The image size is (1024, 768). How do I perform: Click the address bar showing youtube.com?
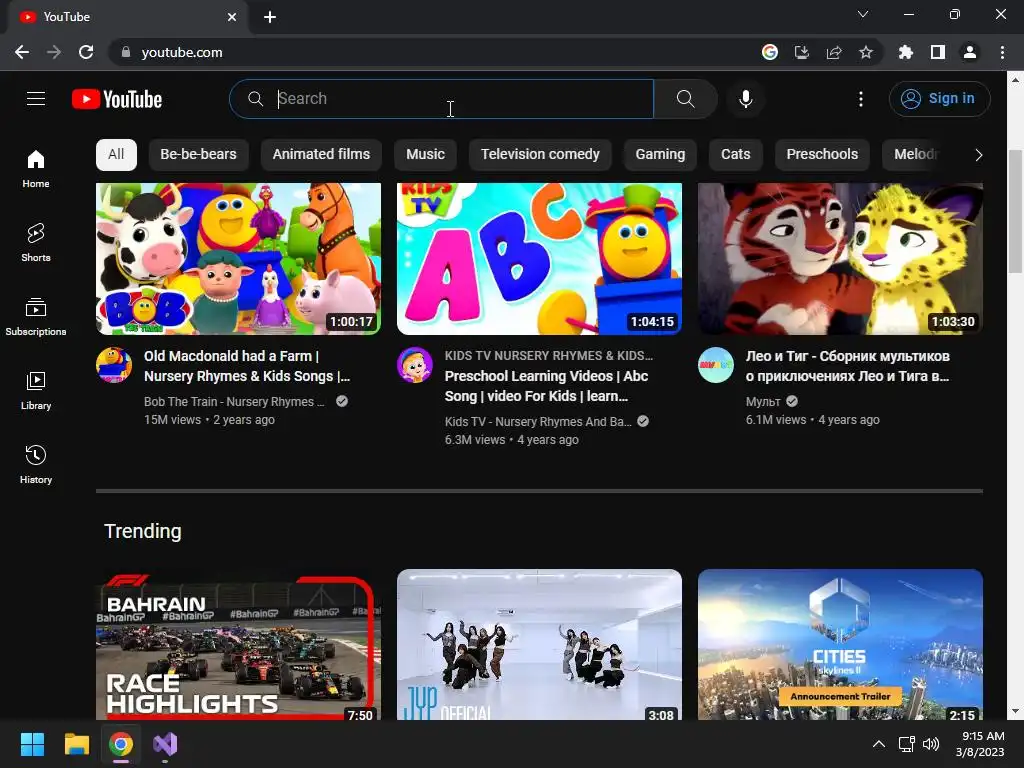(x=431, y=52)
